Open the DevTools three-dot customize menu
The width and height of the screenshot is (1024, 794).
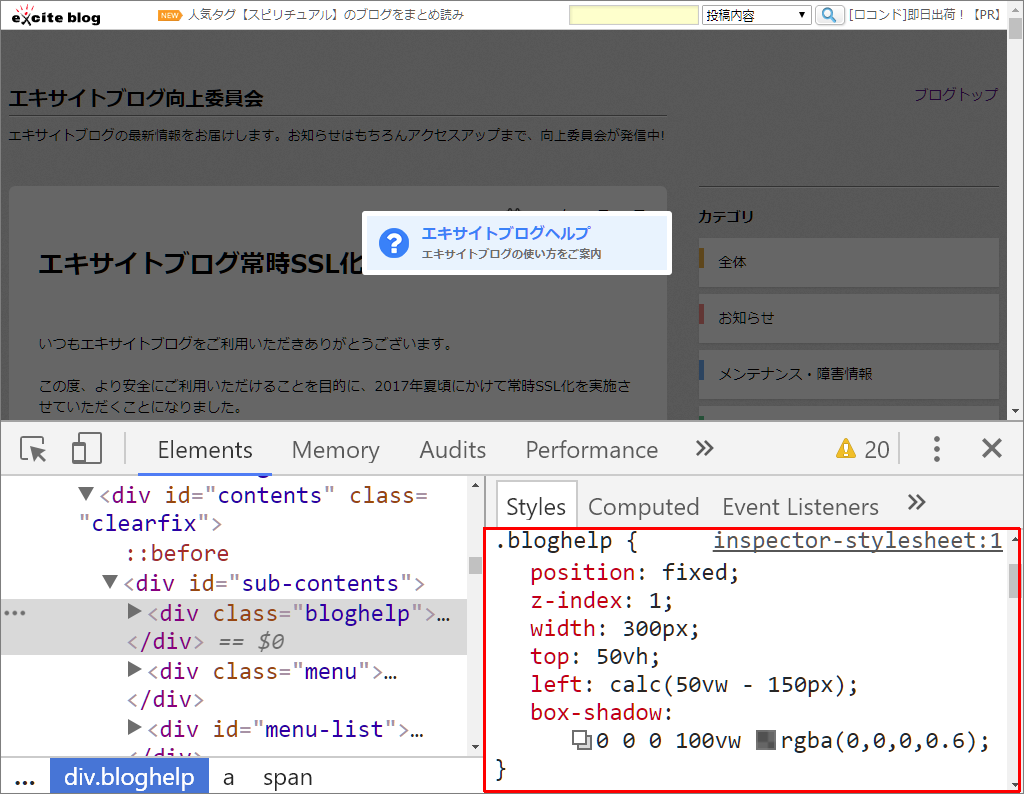pos(936,449)
